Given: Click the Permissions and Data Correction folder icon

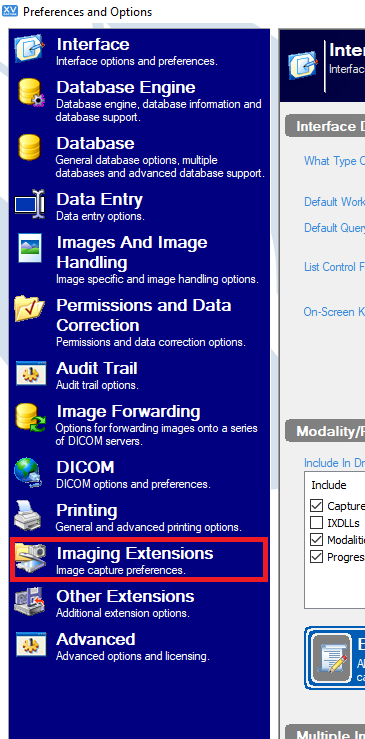Looking at the screenshot, I should pos(29,308).
